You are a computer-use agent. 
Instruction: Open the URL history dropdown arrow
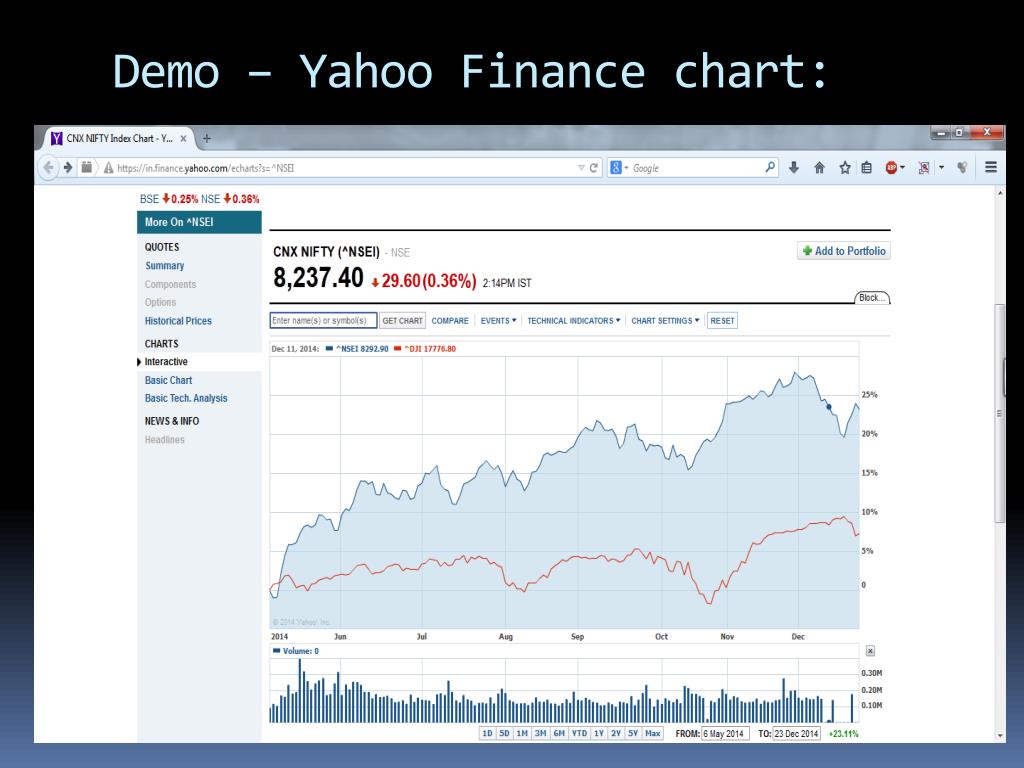pyautogui.click(x=581, y=168)
